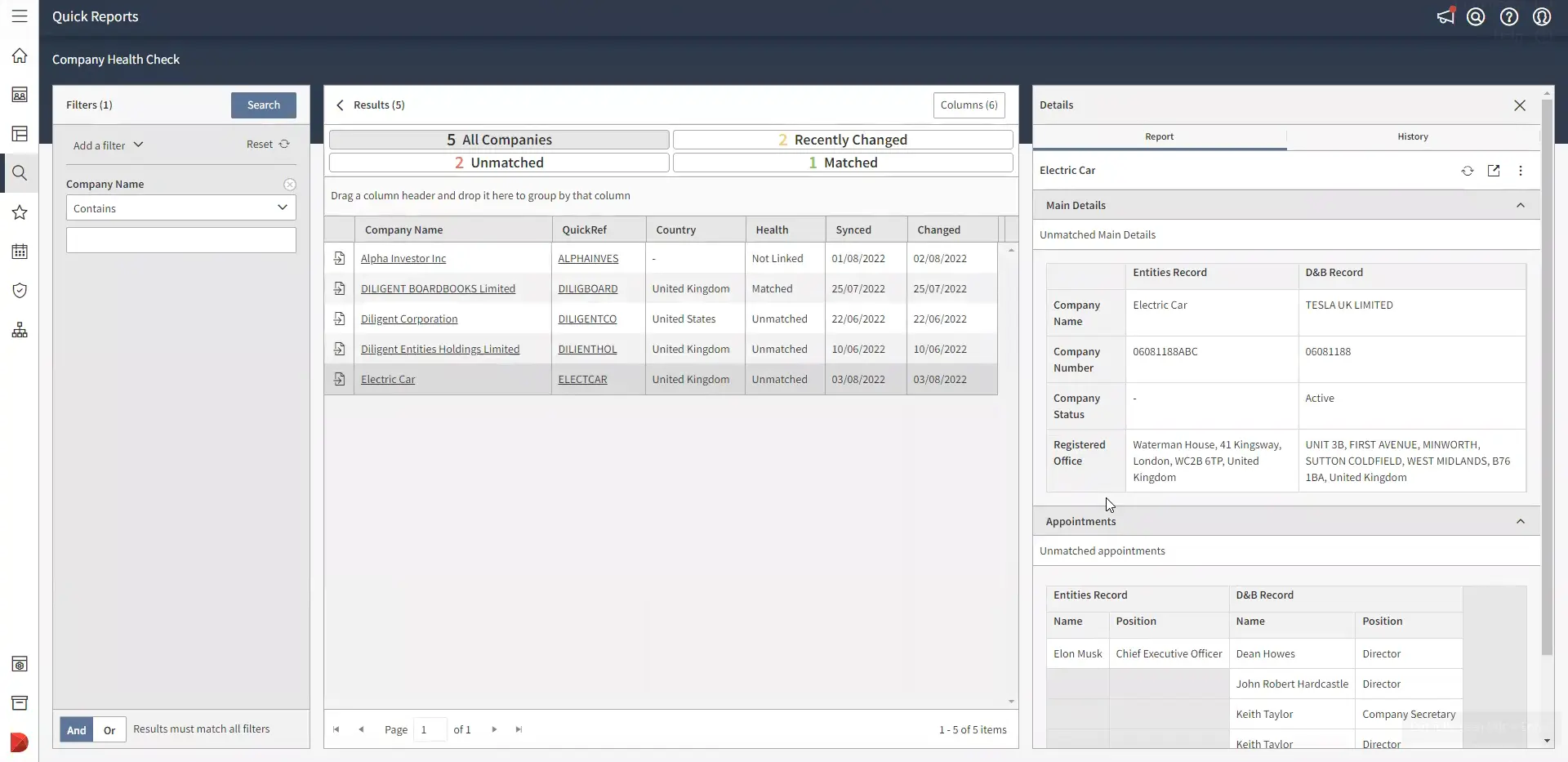Click the Search button

(263, 105)
